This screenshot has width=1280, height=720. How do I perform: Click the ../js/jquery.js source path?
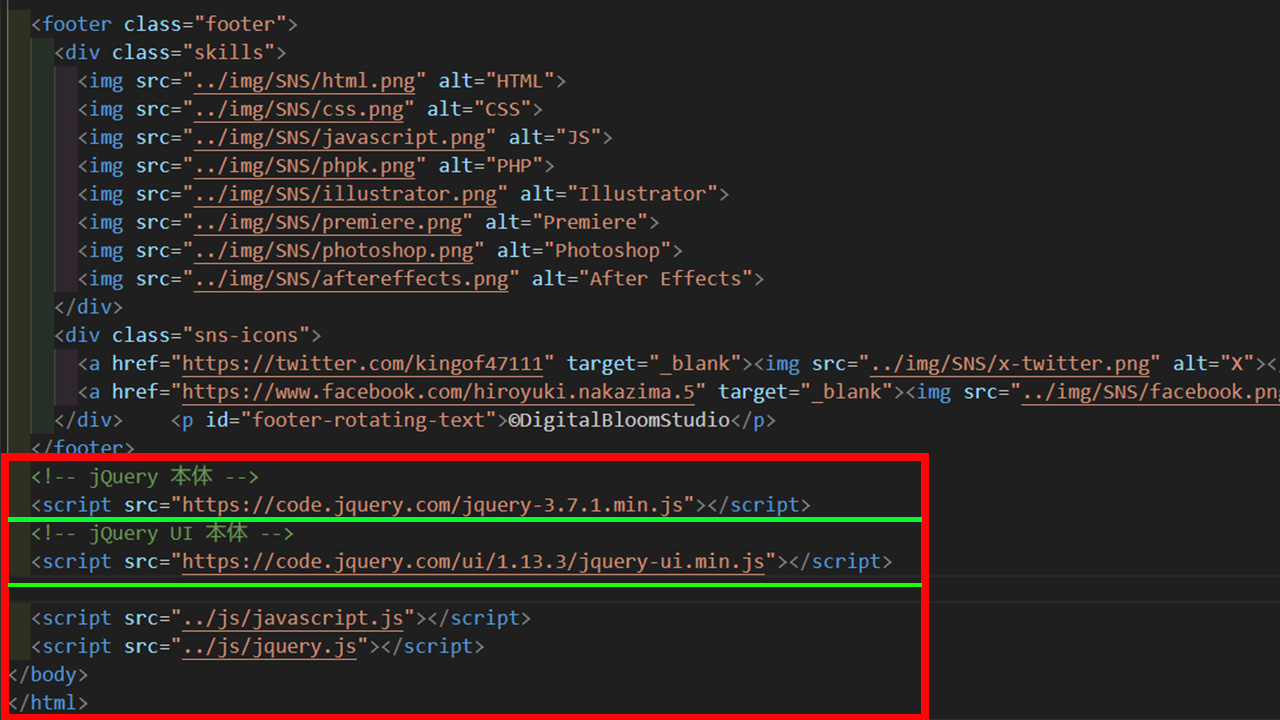(270, 646)
